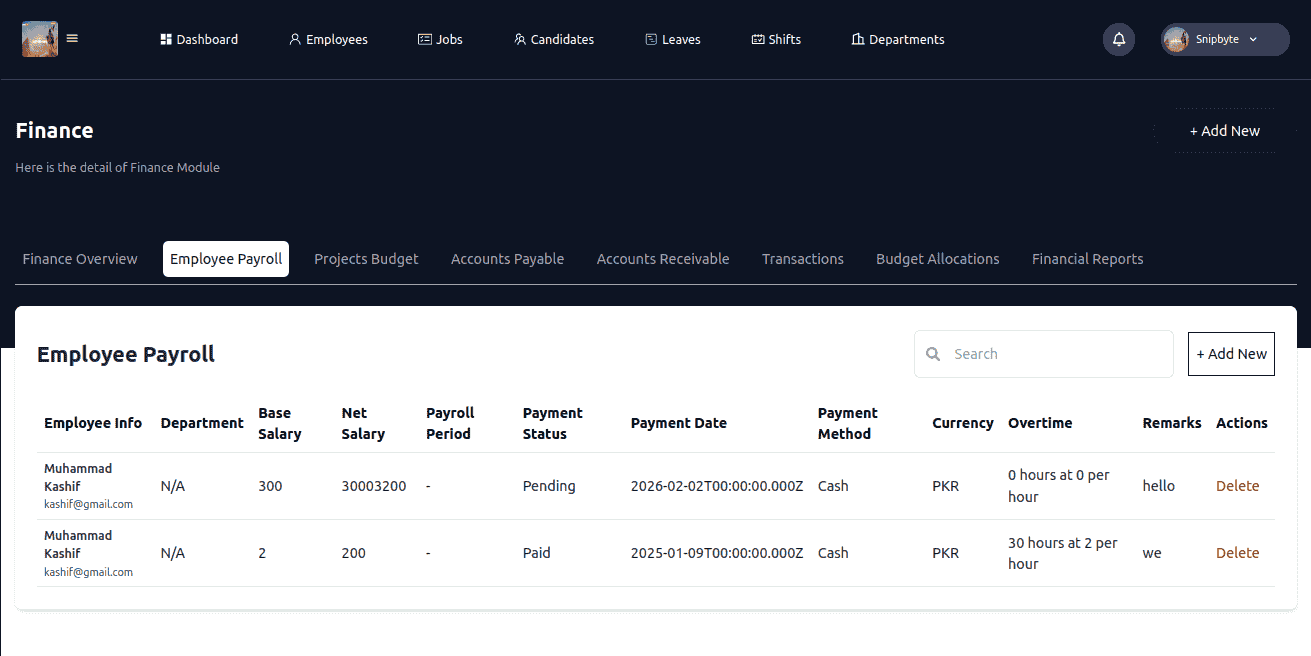Delete the Paid payroll row
Viewport: 1311px width, 656px height.
[1237, 553]
